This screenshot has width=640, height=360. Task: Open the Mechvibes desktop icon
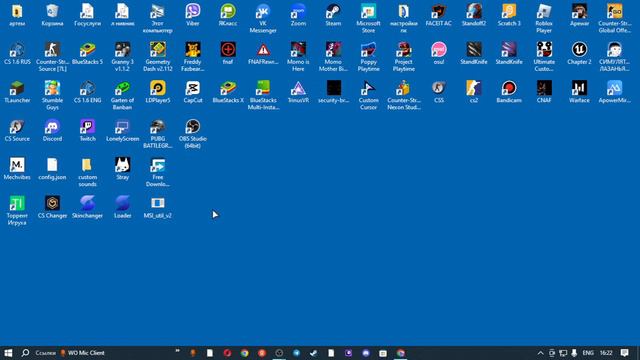(x=17, y=168)
